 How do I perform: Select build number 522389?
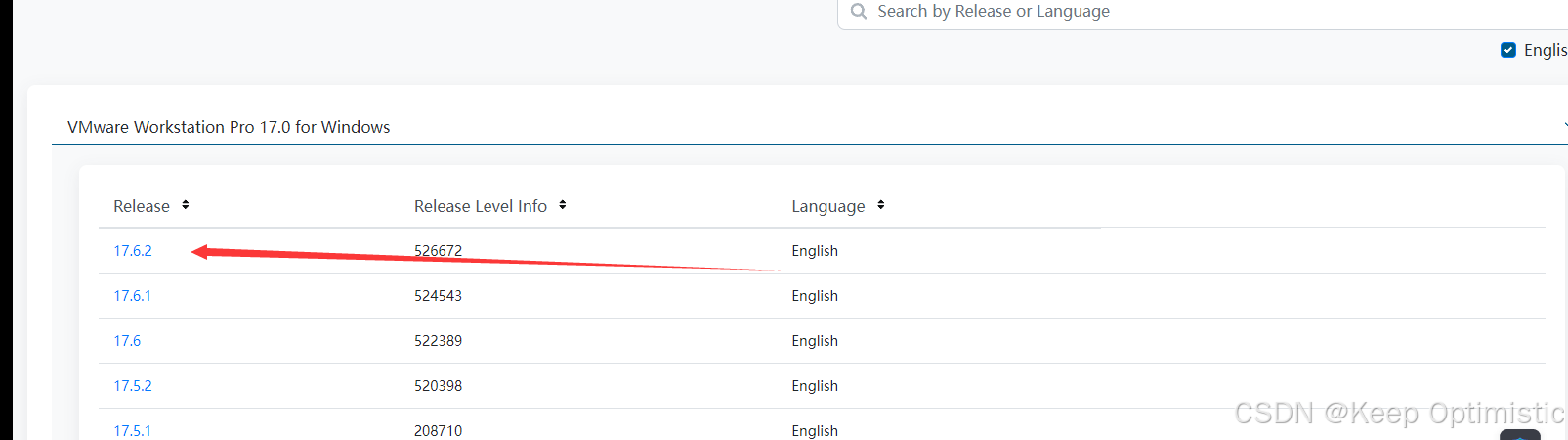click(438, 341)
